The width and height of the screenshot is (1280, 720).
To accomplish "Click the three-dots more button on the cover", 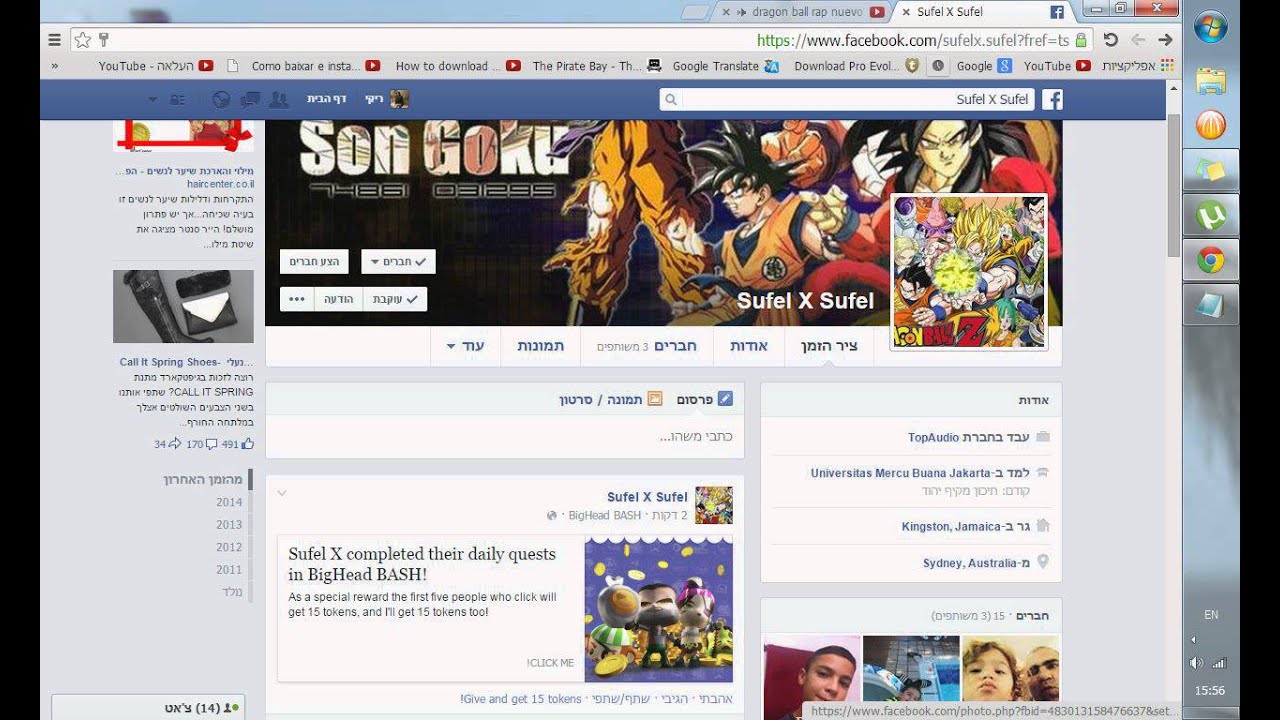I will coord(296,299).
